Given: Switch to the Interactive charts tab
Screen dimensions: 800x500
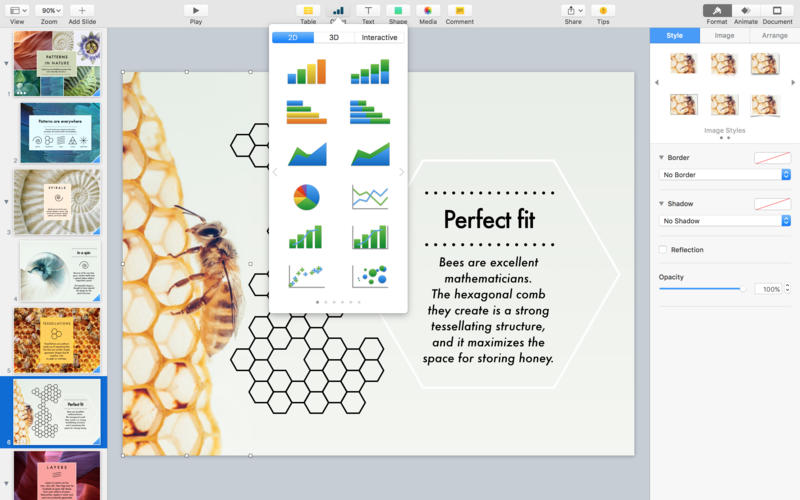Looking at the screenshot, I should (379, 37).
